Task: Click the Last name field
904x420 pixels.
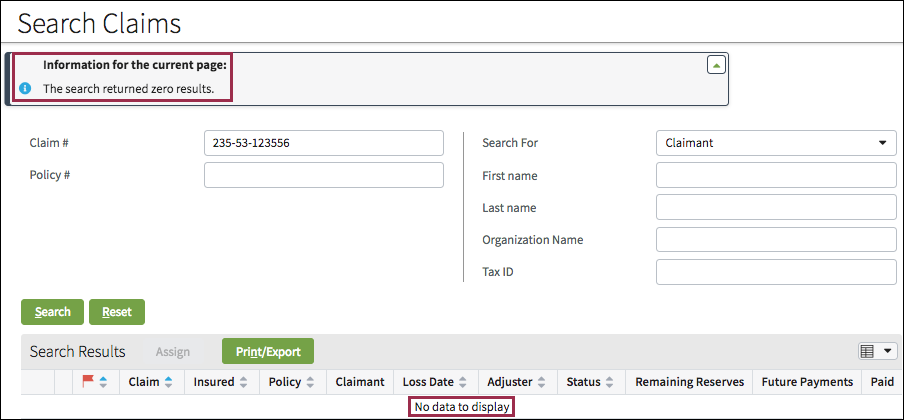Action: [776, 207]
